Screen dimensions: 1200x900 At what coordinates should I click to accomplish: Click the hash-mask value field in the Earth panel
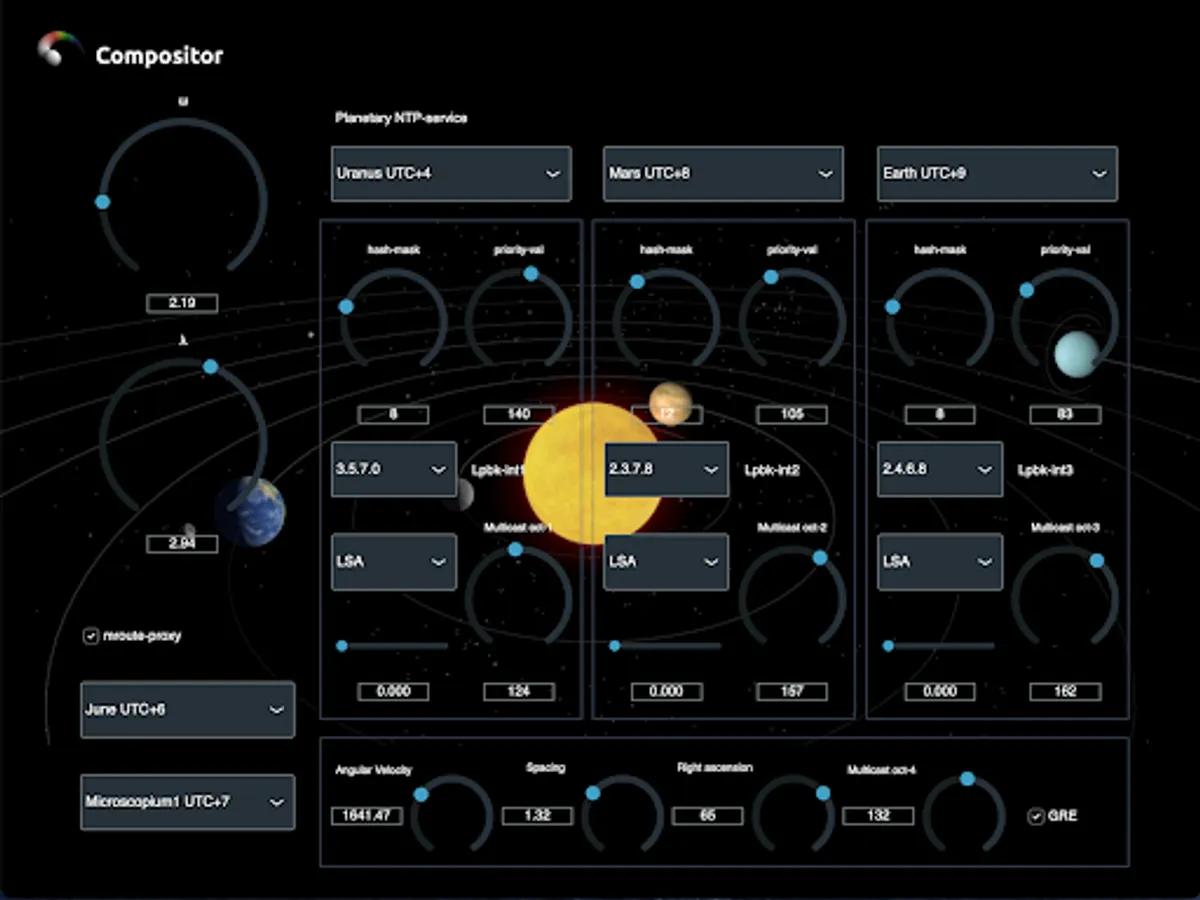click(x=940, y=414)
